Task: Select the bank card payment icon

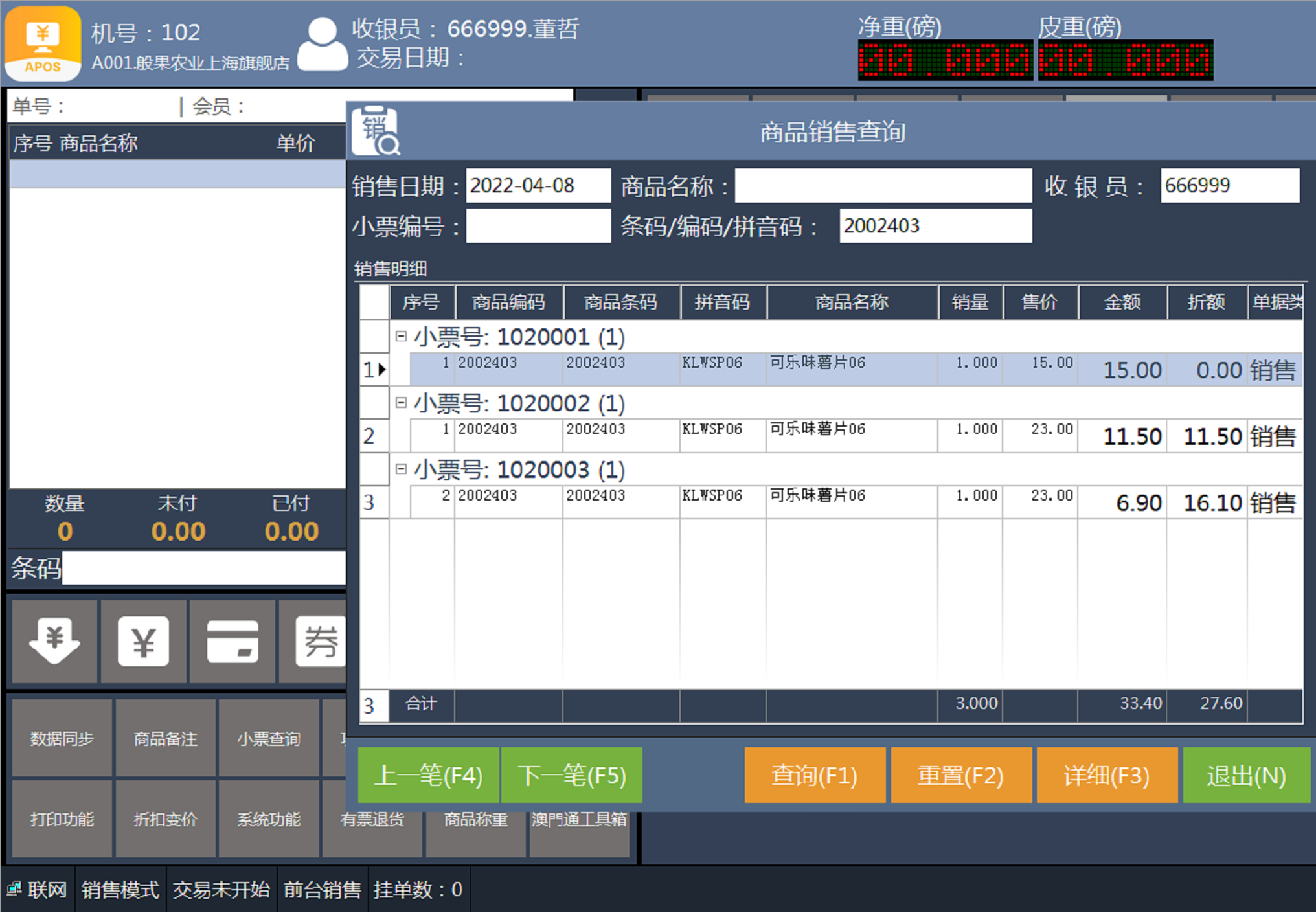Action: click(x=233, y=641)
